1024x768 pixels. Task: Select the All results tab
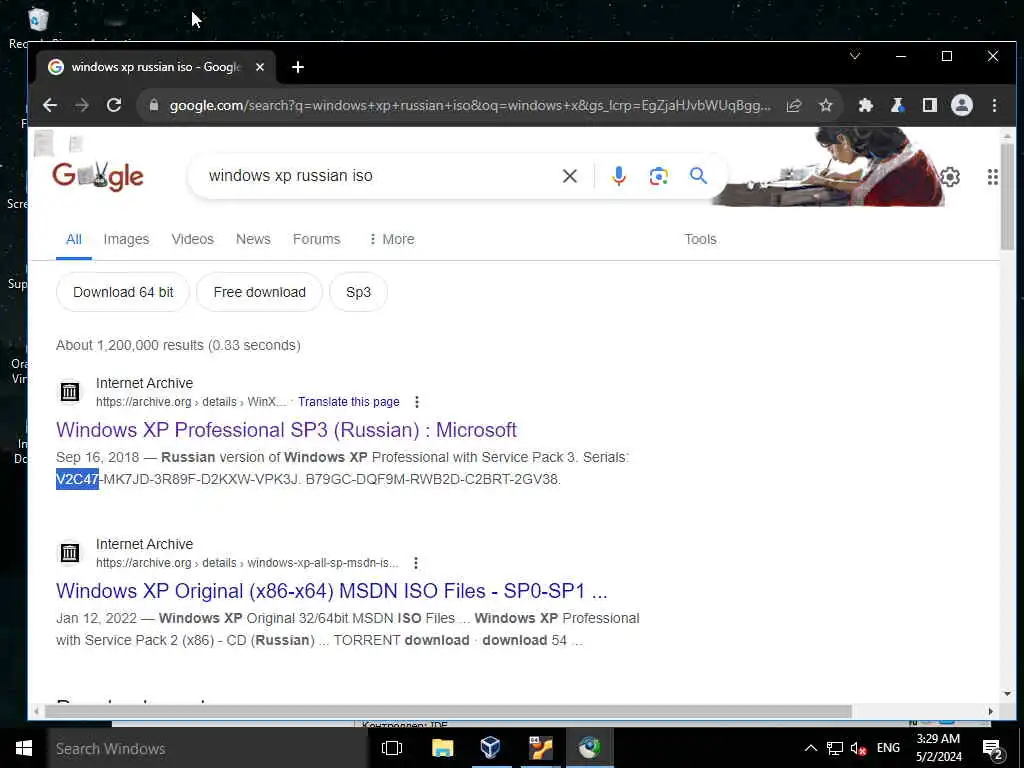point(74,239)
